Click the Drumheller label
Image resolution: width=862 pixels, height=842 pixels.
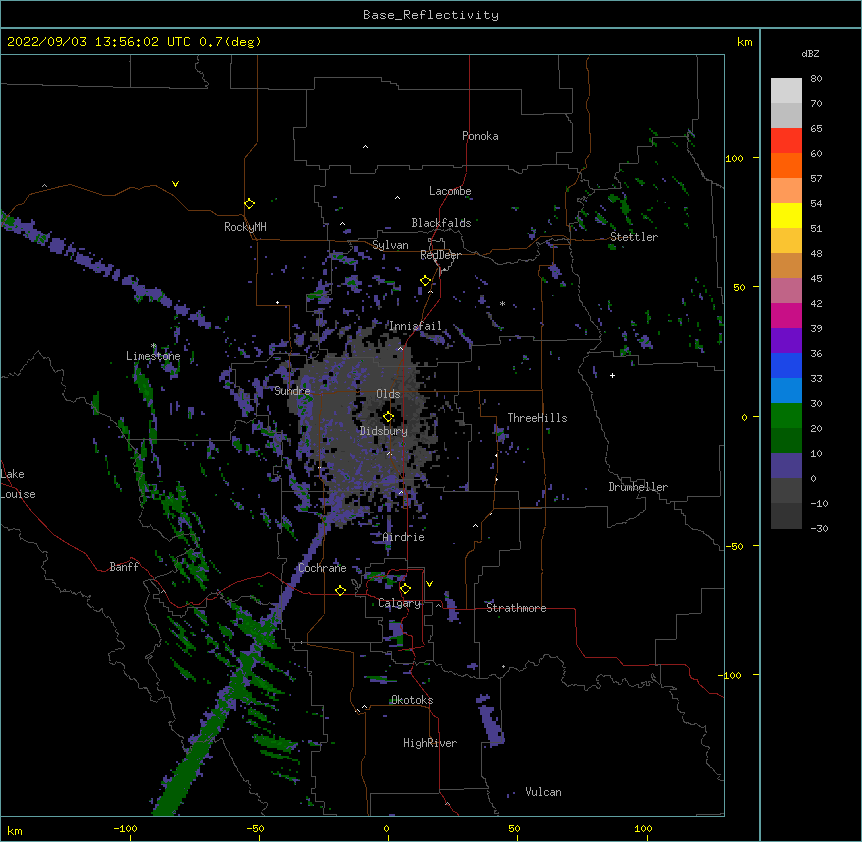pyautogui.click(x=638, y=487)
